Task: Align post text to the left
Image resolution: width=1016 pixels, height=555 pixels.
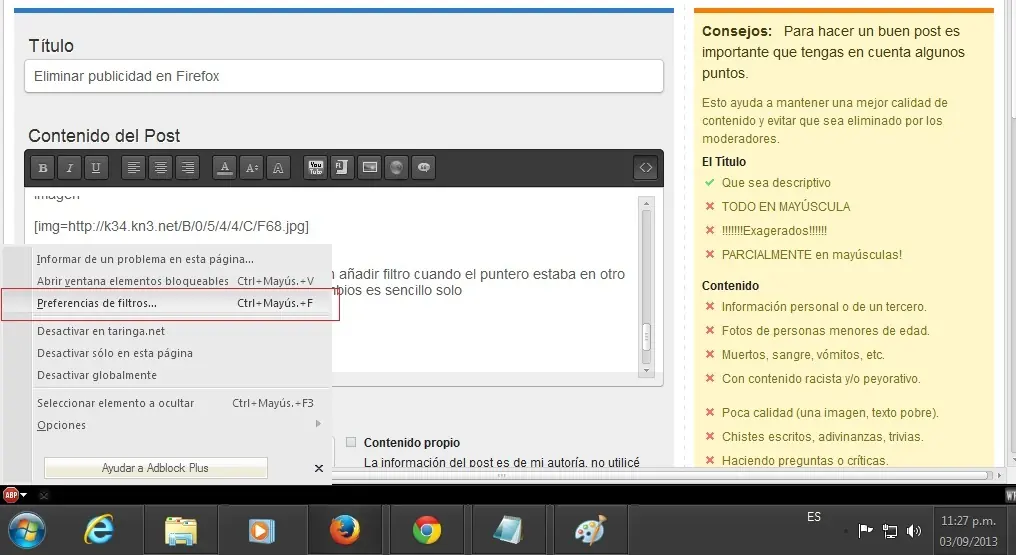Action: click(x=133, y=168)
